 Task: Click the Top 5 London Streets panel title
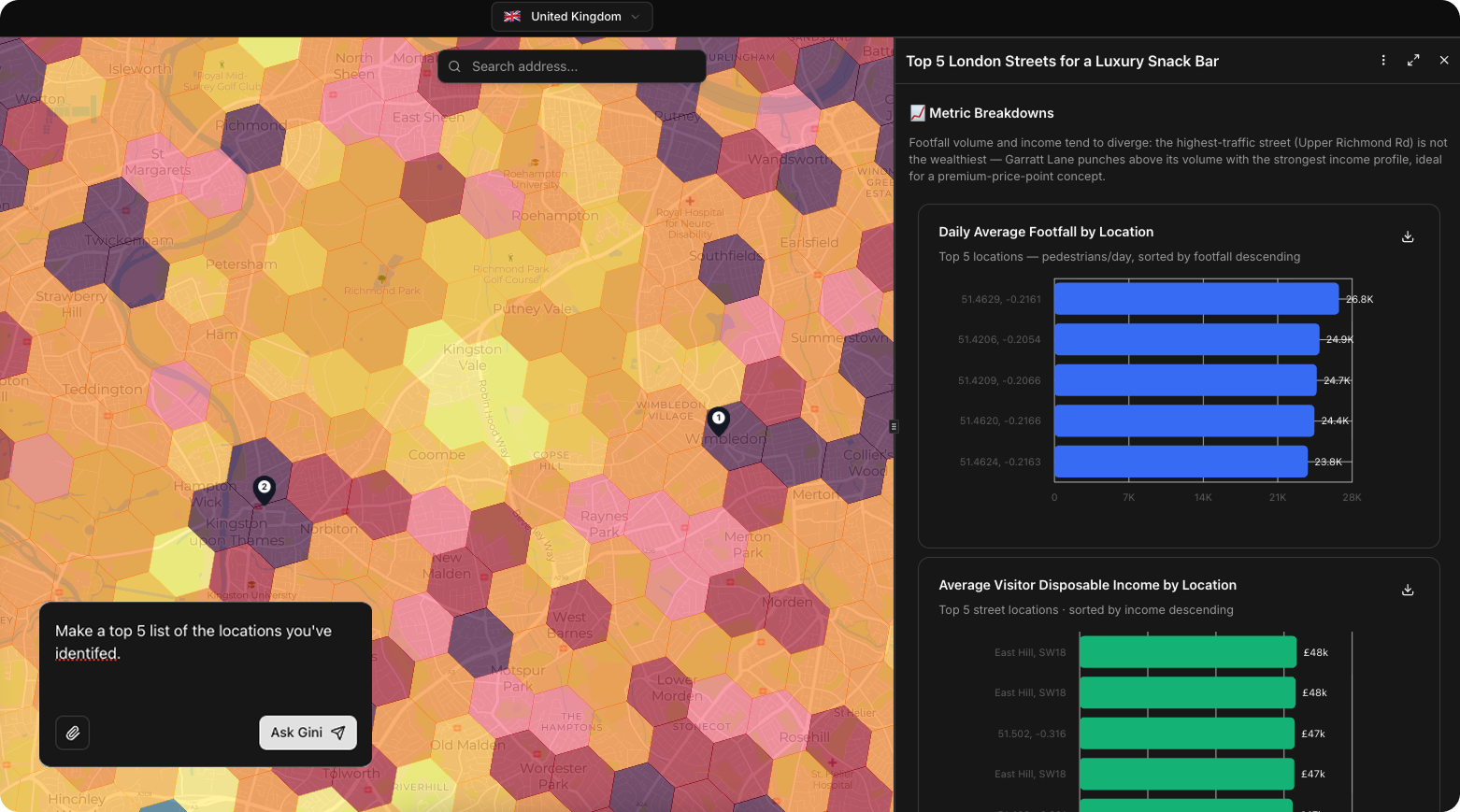tap(1062, 61)
